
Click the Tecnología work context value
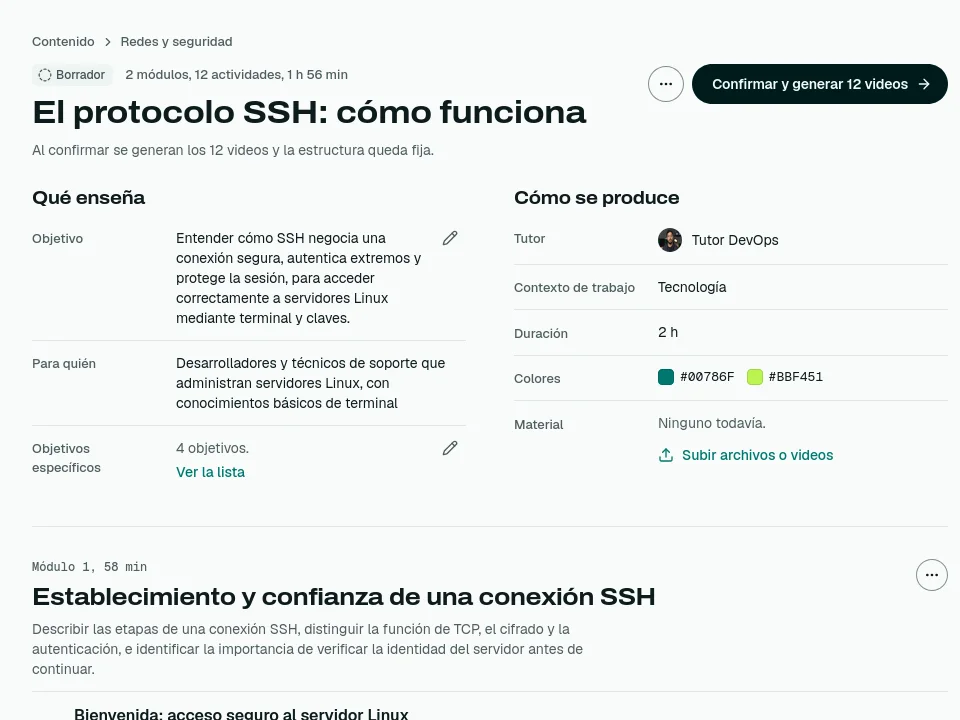(x=692, y=287)
